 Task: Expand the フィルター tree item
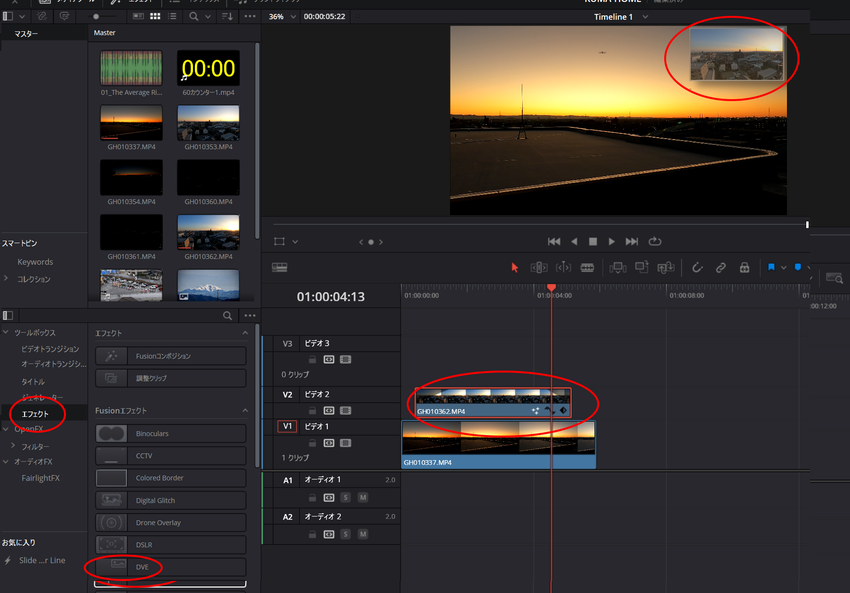tap(13, 445)
